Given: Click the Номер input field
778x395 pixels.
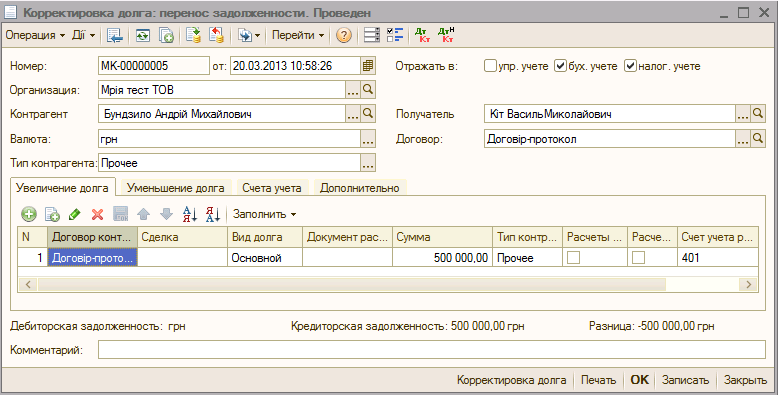Looking at the screenshot, I should 154,66.
